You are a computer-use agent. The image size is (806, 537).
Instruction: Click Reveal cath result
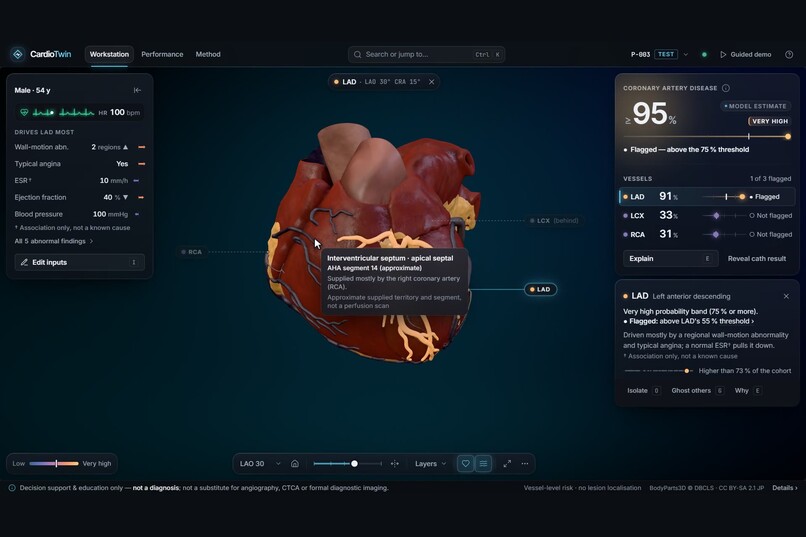click(x=757, y=258)
